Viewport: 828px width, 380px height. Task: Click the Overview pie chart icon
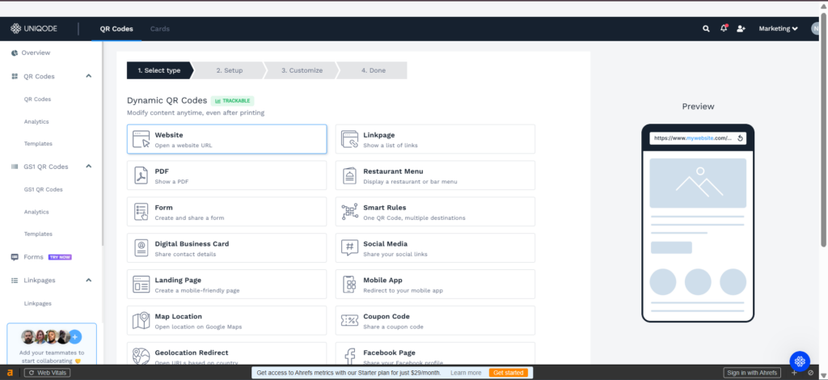pos(14,53)
